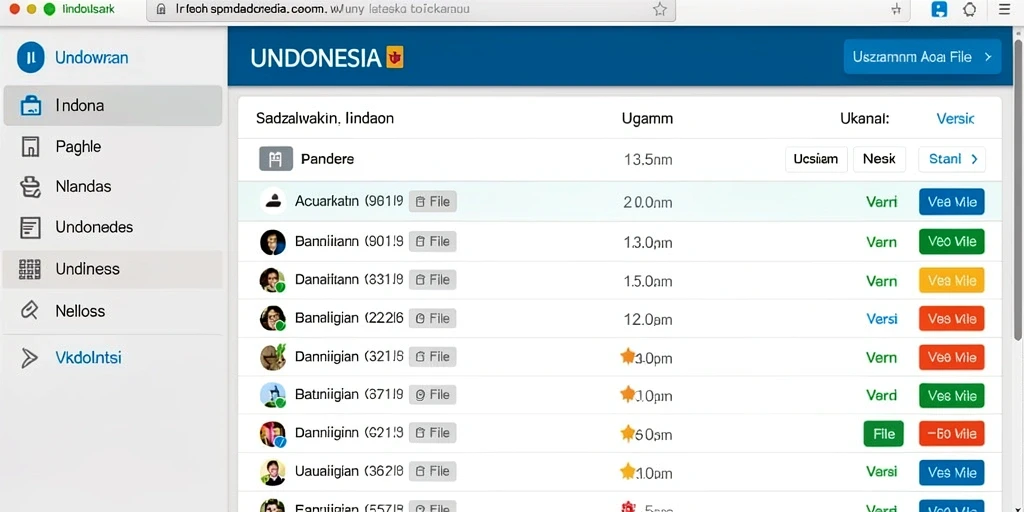1024x512 pixels.
Task: Click the avatar of Batniigian row
Action: coord(273,395)
